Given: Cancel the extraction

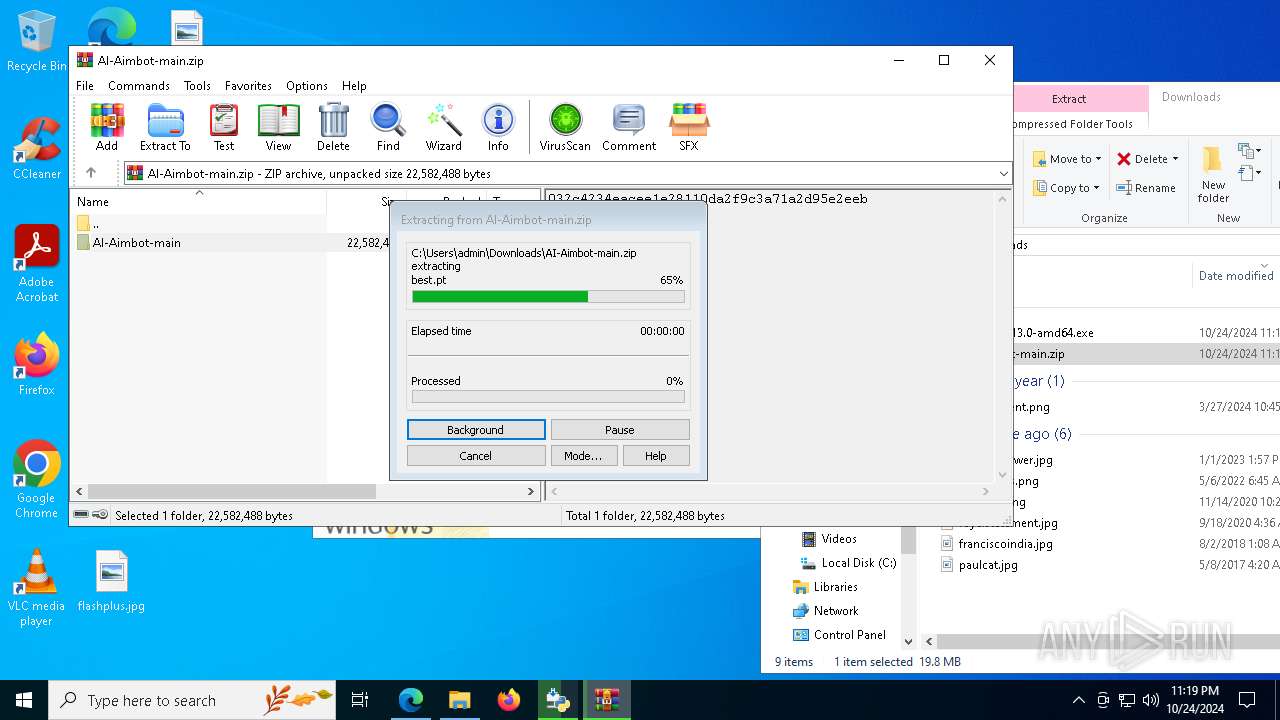Looking at the screenshot, I should coord(476,456).
